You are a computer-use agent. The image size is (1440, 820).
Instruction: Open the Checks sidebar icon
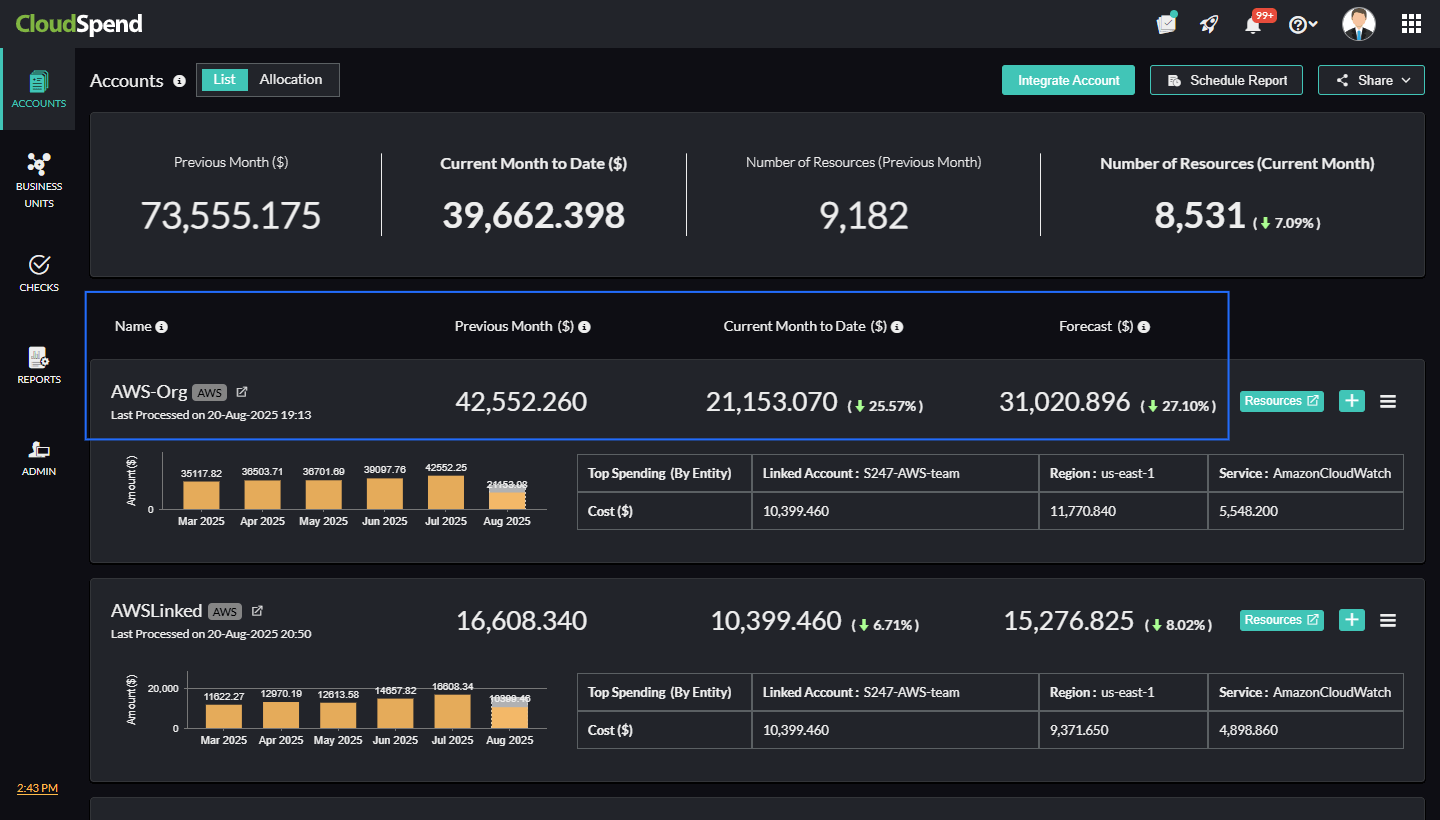coord(38,273)
